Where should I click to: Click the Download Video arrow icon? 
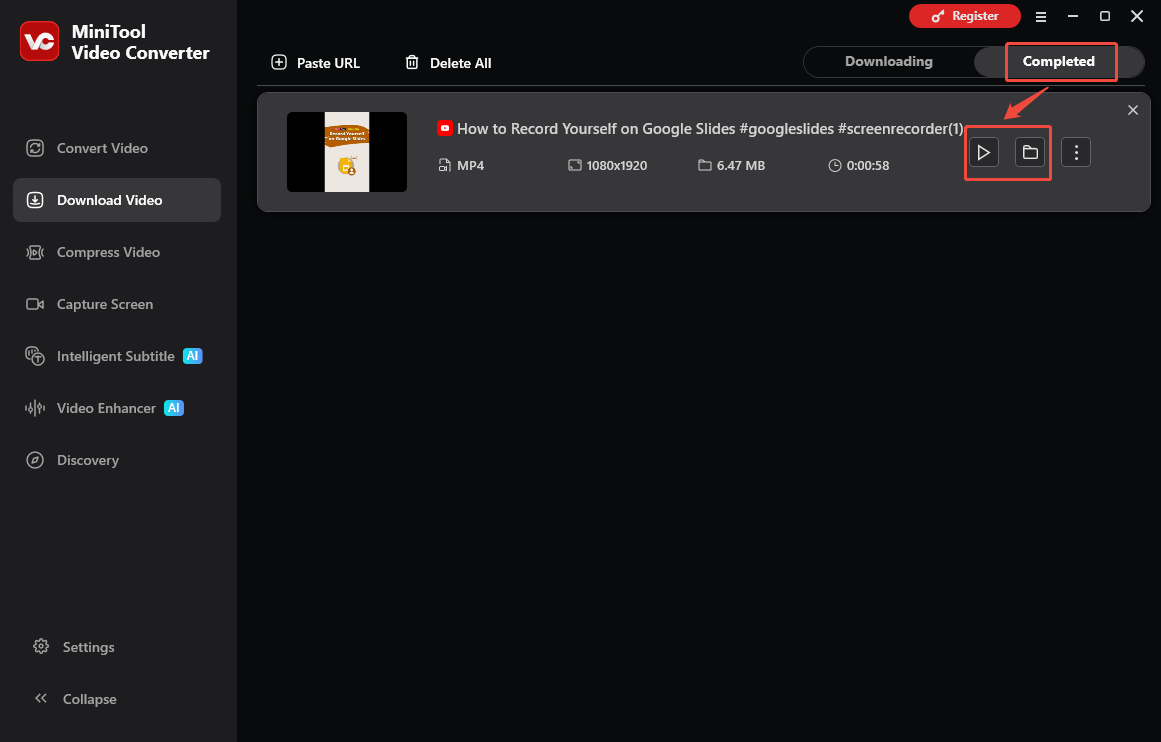pos(35,200)
